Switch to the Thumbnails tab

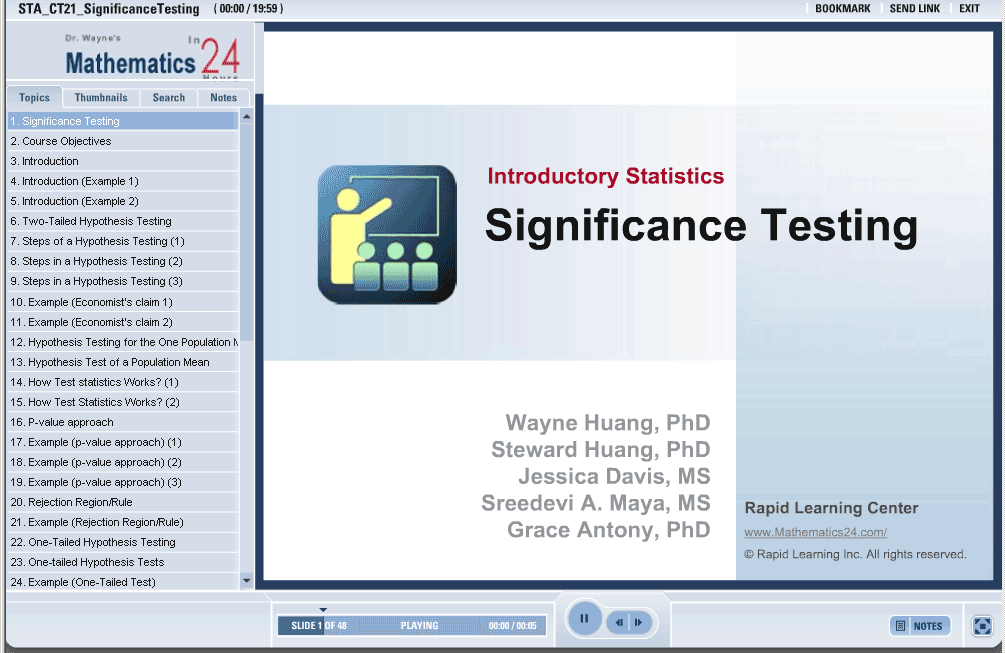pyautogui.click(x=101, y=98)
